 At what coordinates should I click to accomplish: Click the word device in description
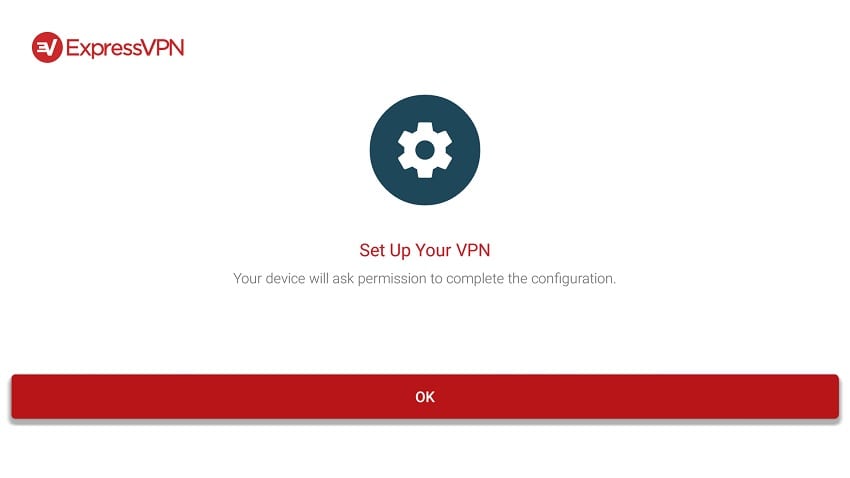(x=285, y=279)
